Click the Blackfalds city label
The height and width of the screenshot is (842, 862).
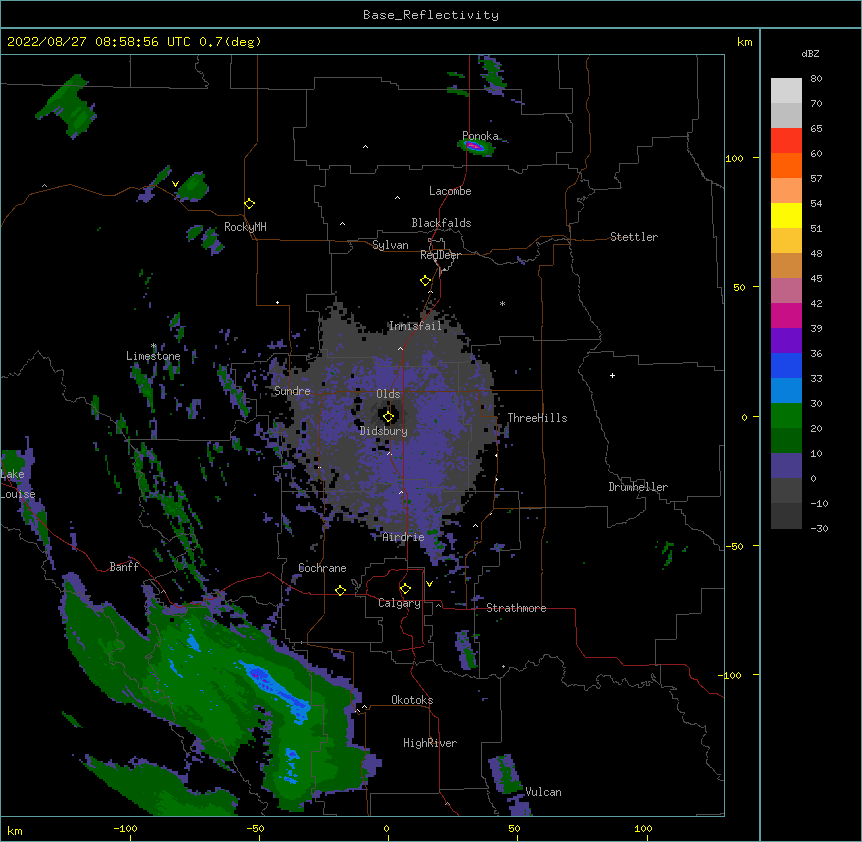coord(441,223)
